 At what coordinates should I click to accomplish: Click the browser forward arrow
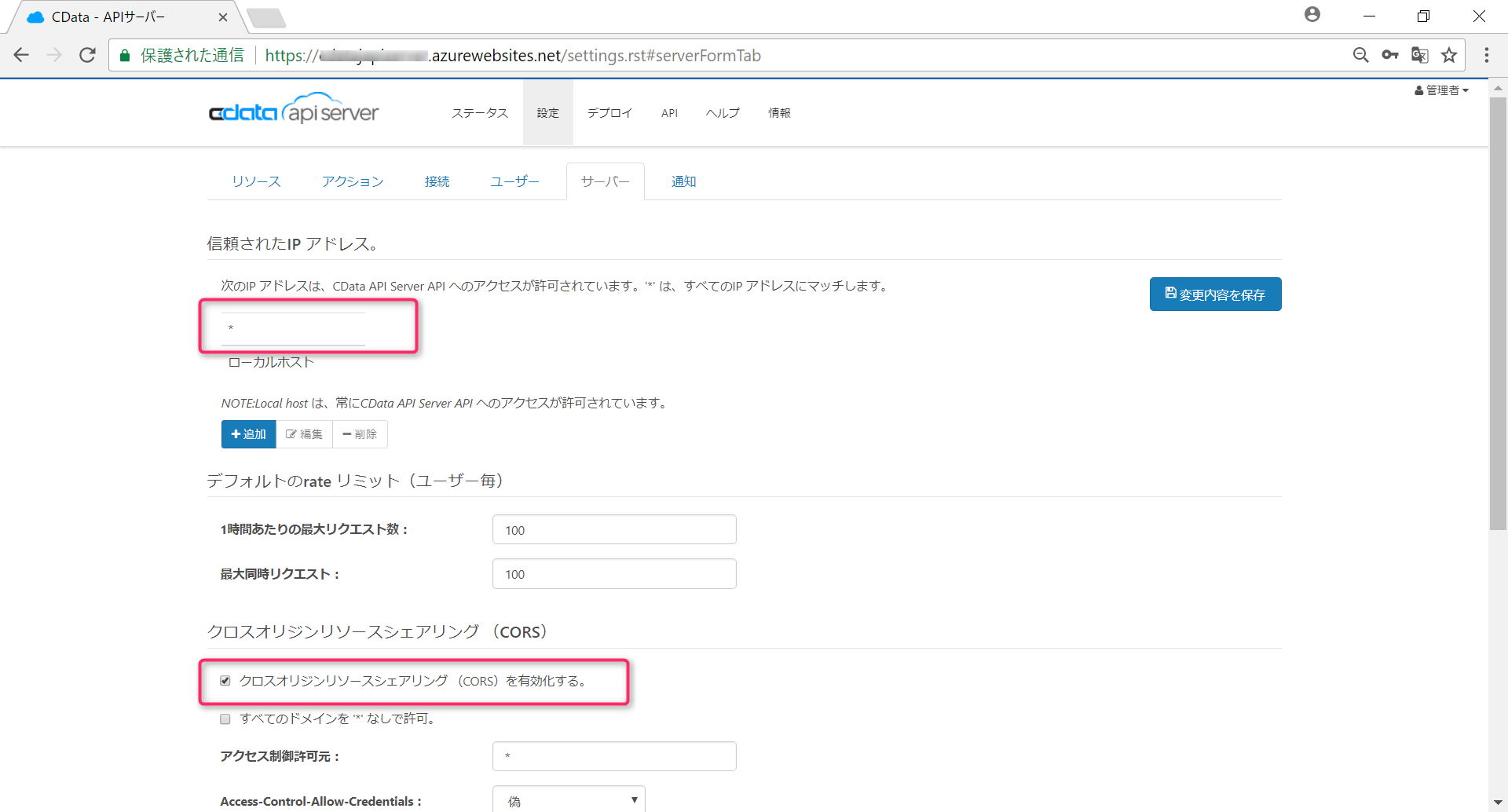[x=54, y=55]
